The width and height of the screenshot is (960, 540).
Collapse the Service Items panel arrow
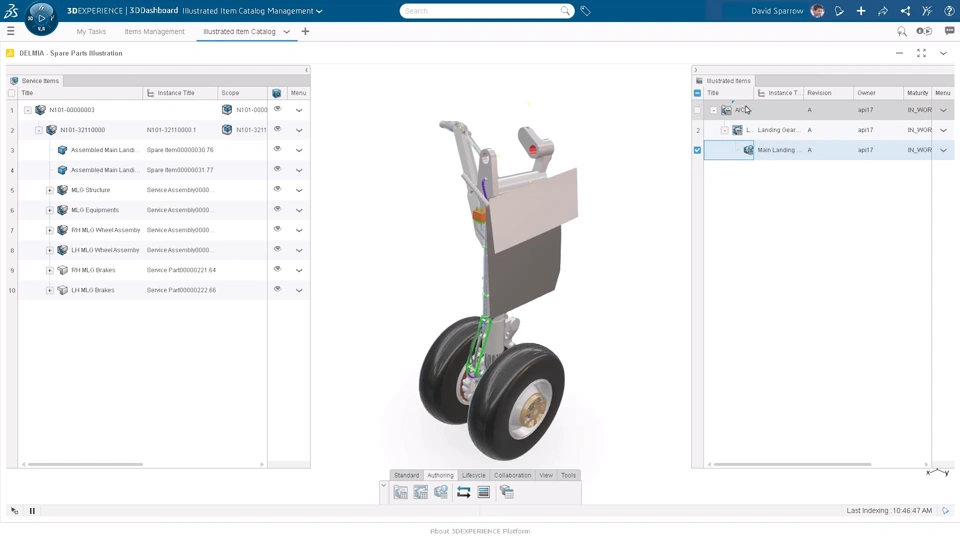coord(307,70)
